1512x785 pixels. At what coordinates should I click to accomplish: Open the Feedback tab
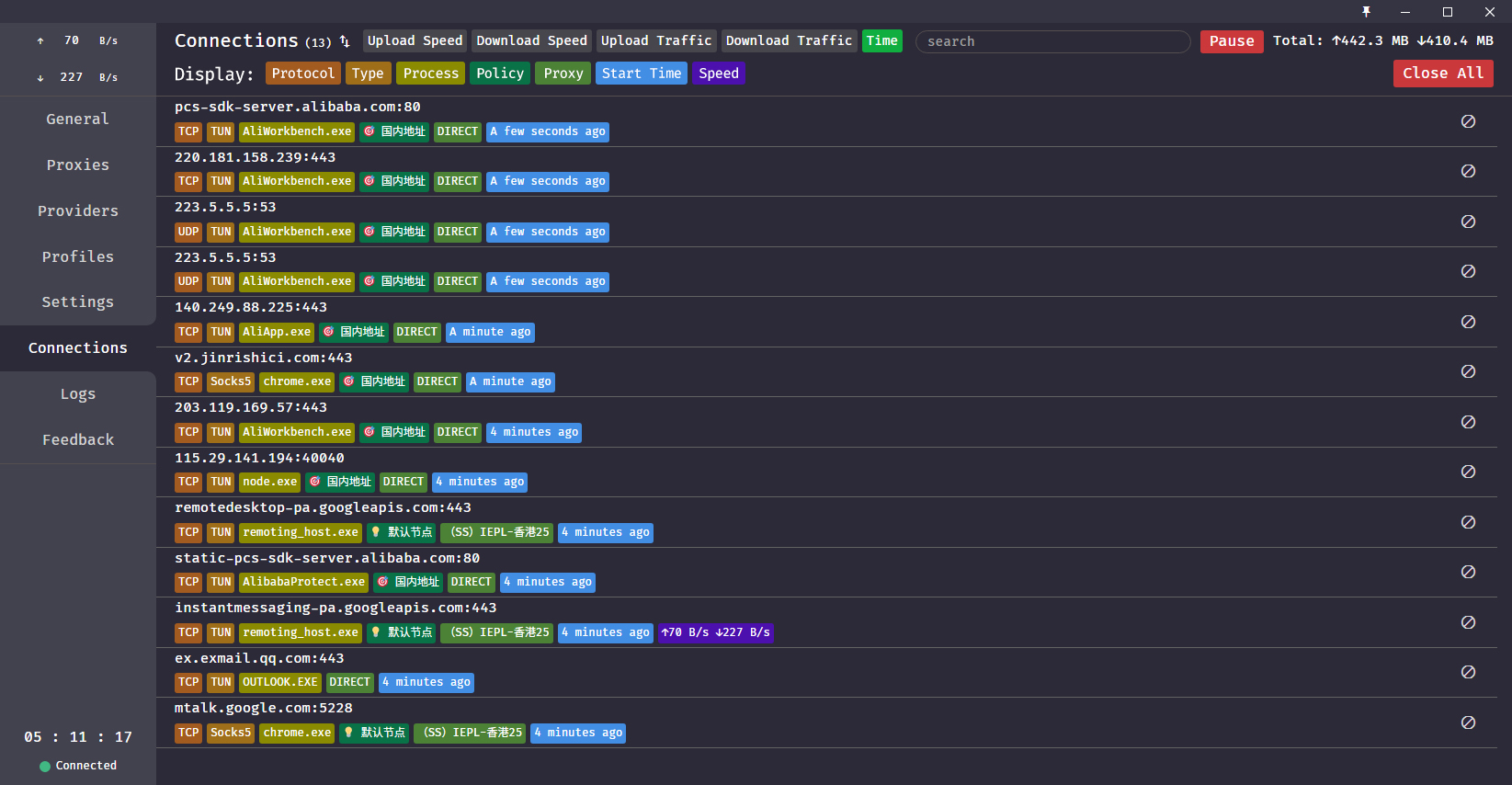[78, 440]
